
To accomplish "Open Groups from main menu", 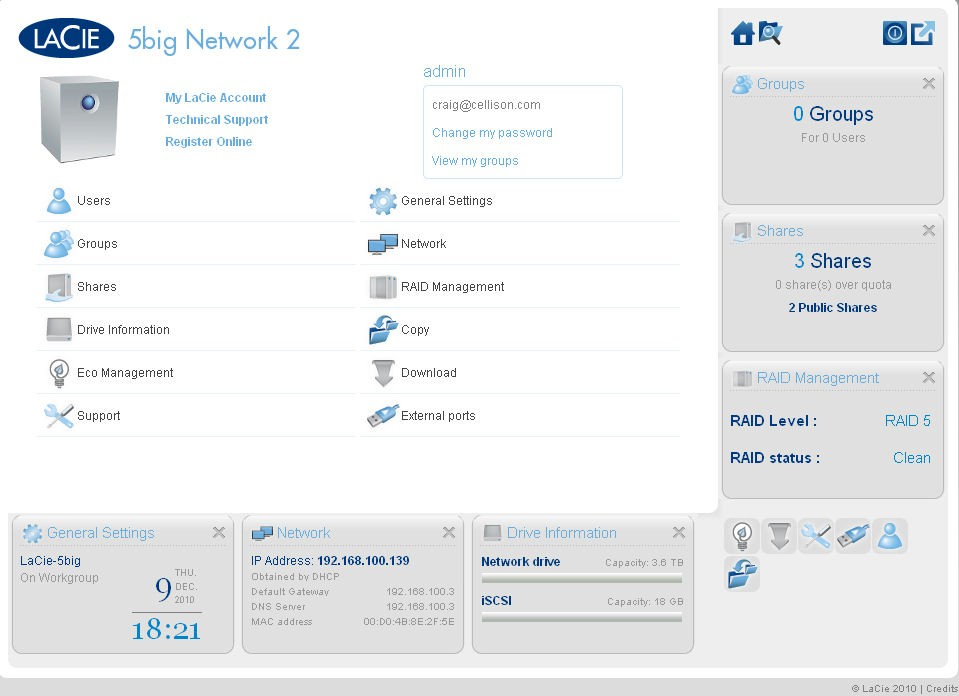I will (97, 243).
